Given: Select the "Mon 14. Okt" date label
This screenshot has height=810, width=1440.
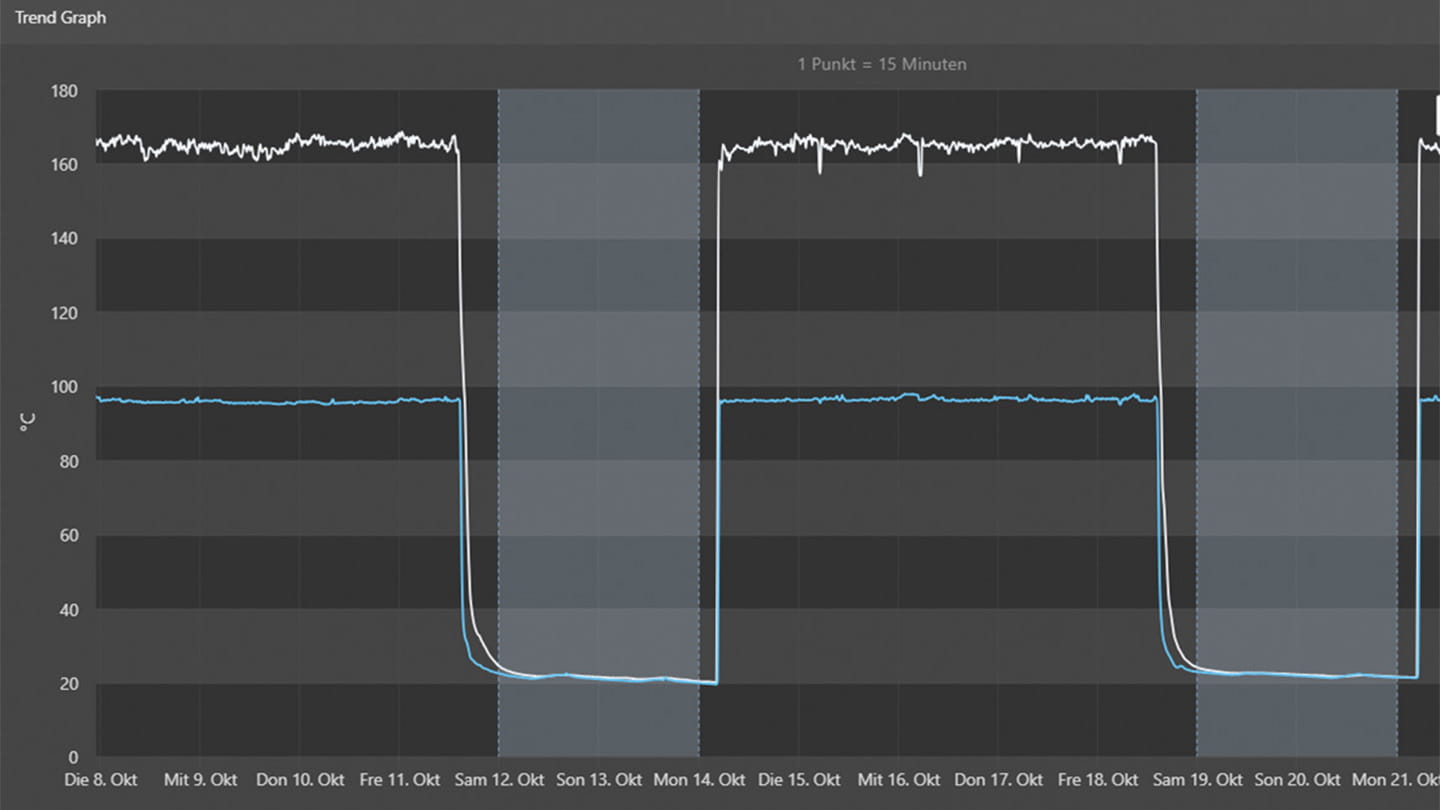Looking at the screenshot, I should point(699,780).
